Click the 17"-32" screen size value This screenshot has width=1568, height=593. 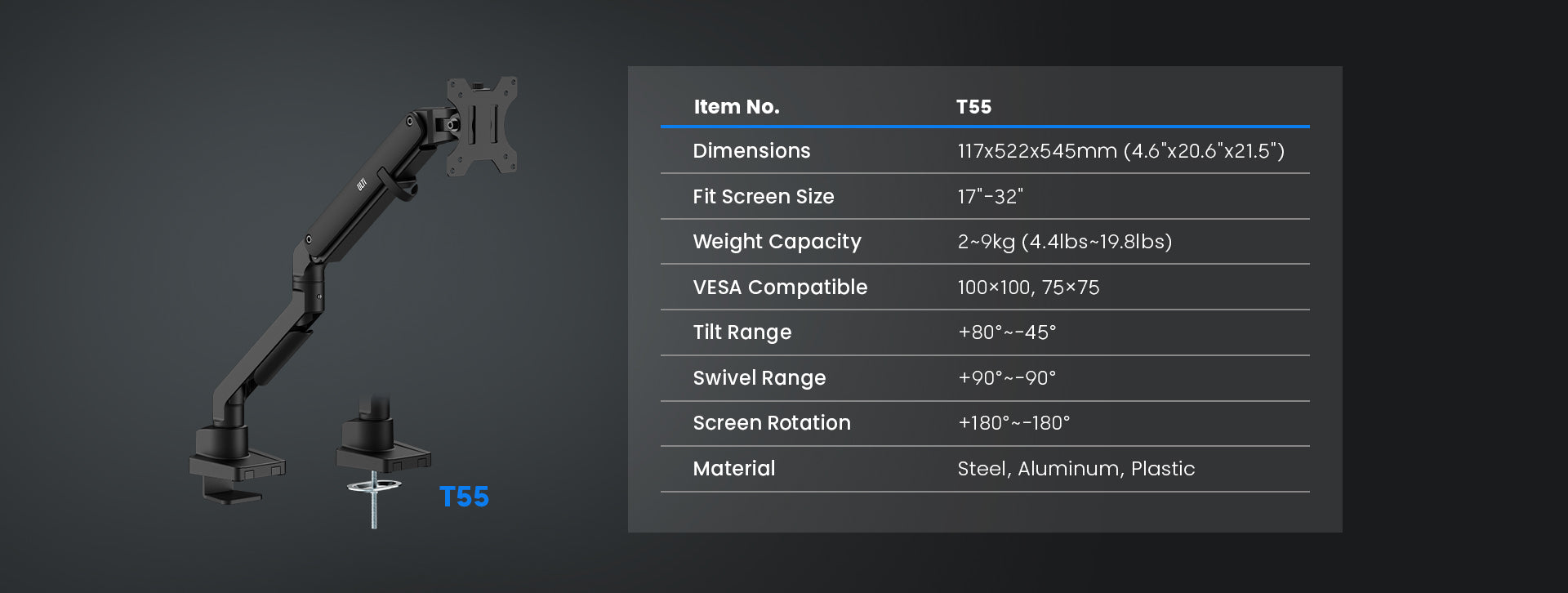pyautogui.click(x=990, y=197)
